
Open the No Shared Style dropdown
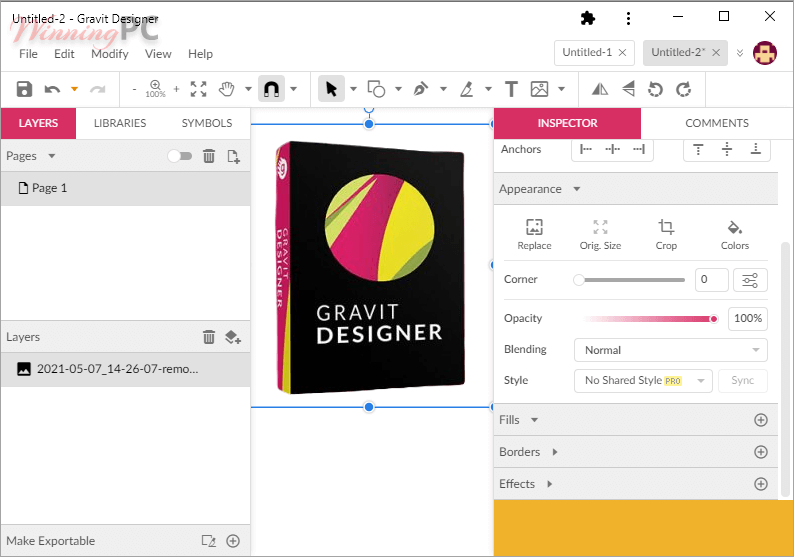(643, 380)
